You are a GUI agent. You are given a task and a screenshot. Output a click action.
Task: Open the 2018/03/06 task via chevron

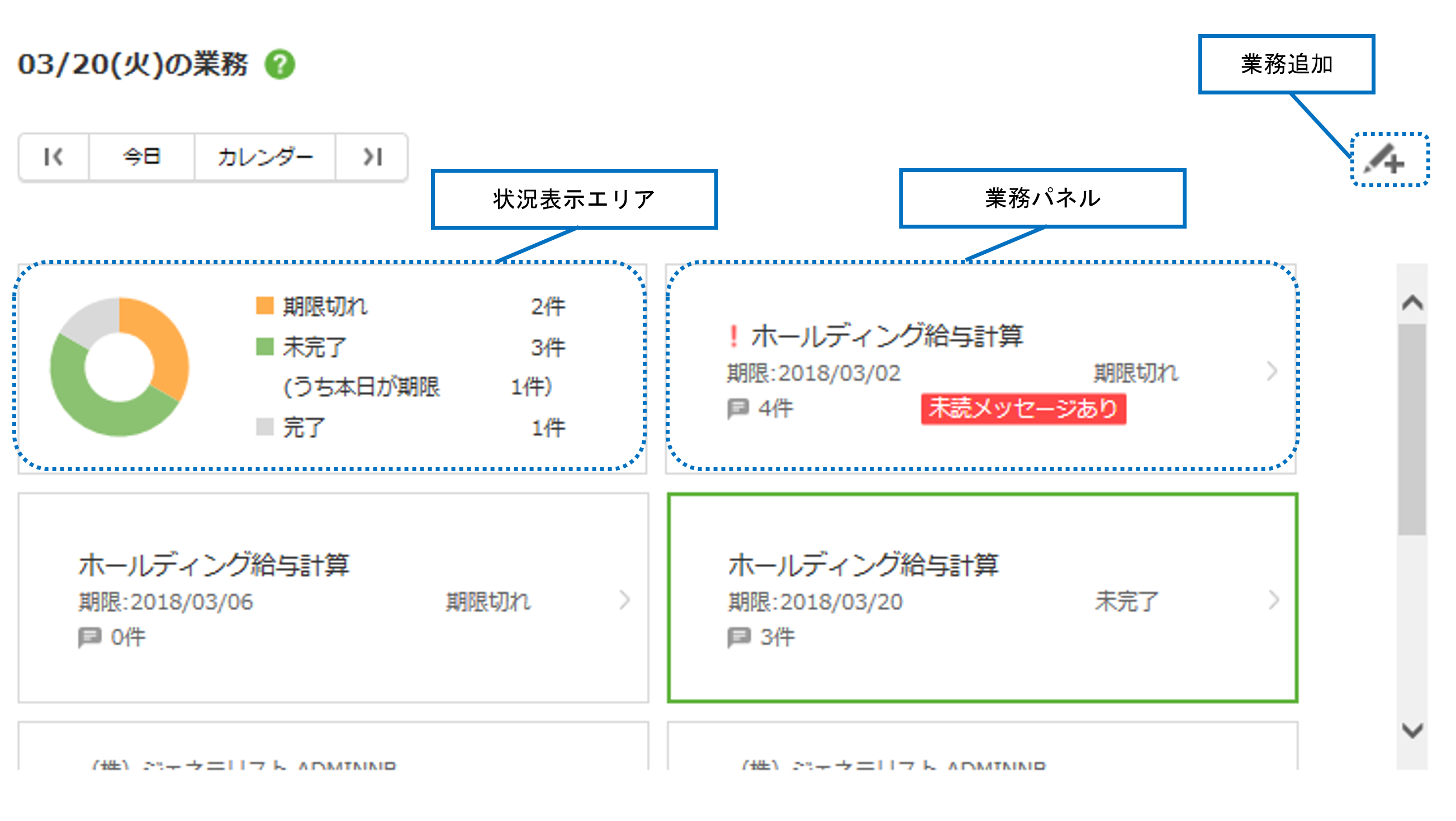tap(624, 600)
